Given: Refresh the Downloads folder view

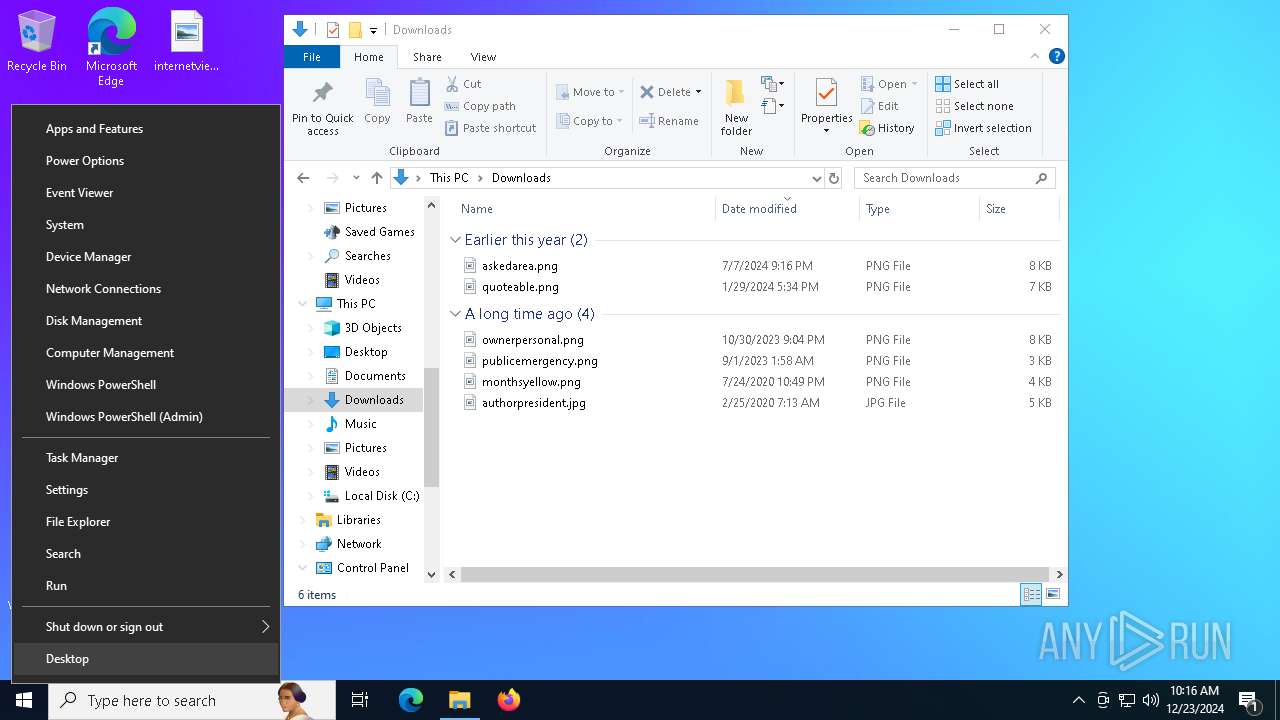Looking at the screenshot, I should [834, 178].
